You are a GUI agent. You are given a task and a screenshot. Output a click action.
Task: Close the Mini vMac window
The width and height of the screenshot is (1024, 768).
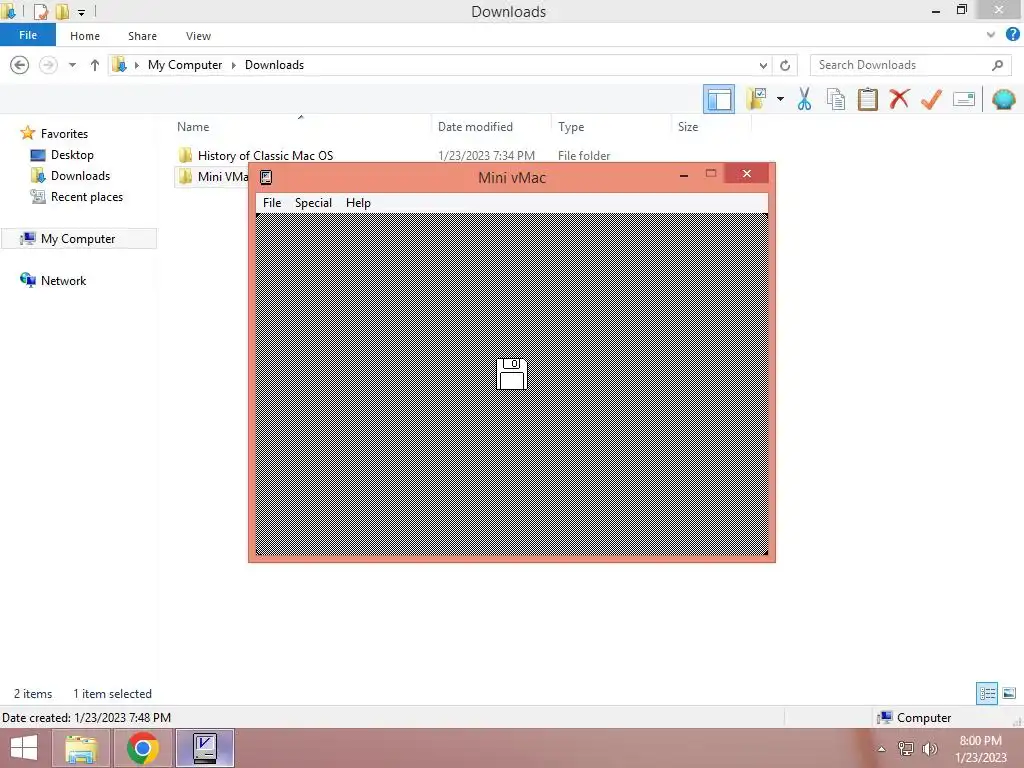point(746,174)
